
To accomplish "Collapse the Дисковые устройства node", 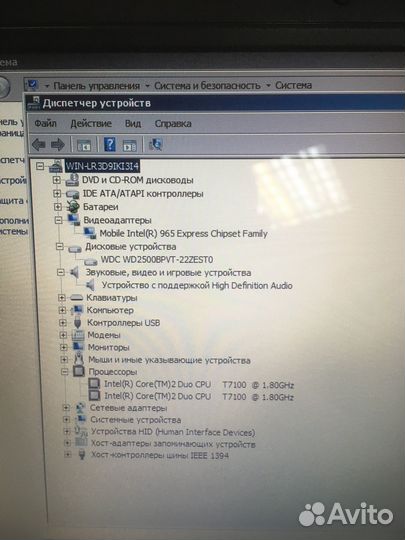I will click(x=60, y=247).
